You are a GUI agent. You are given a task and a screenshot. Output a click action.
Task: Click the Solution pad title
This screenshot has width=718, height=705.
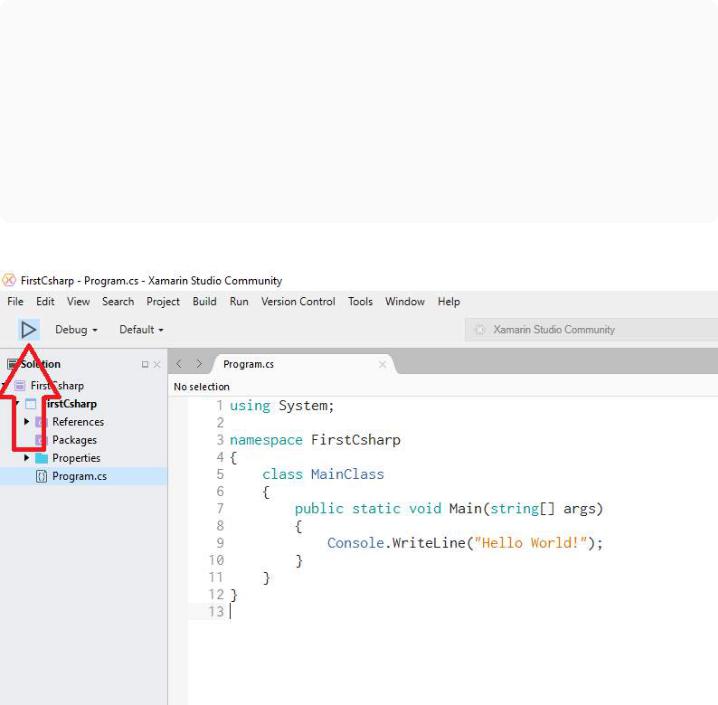[x=40, y=364]
